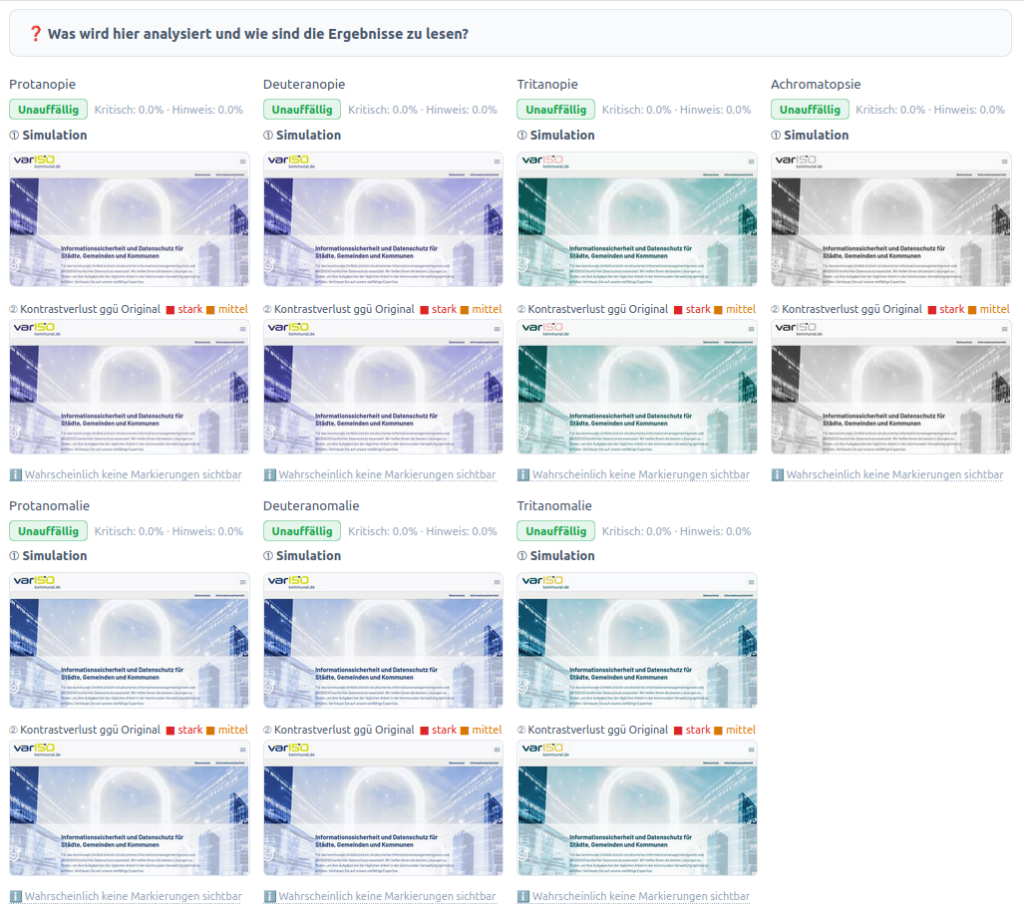Viewport: 1024px width, 913px height.
Task: Click the Unauffällig badge under Protanopie
Action: click(48, 110)
